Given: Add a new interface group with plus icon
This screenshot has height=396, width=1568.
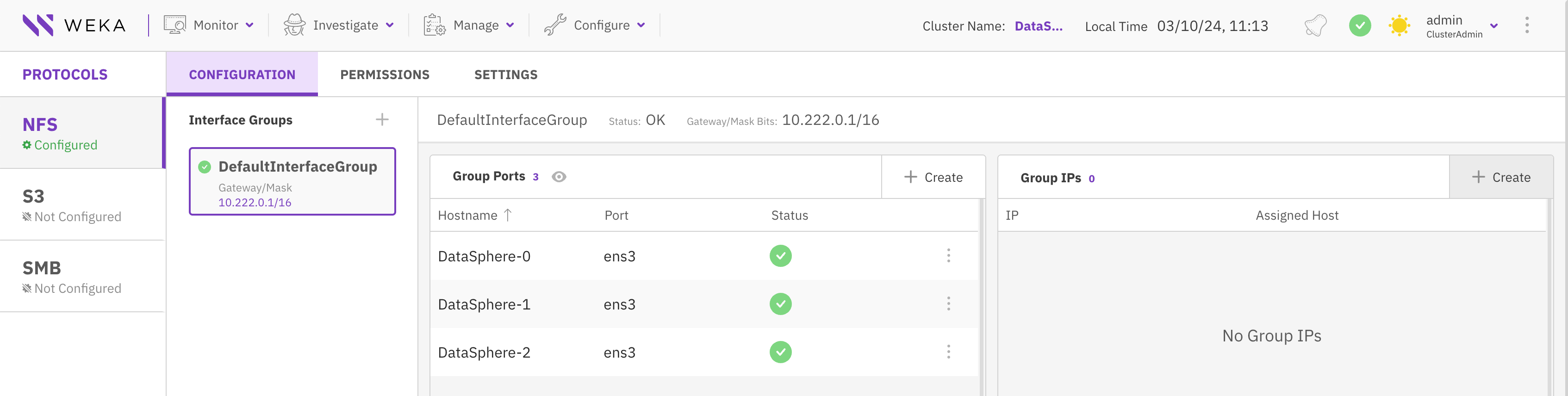Looking at the screenshot, I should click(x=382, y=120).
